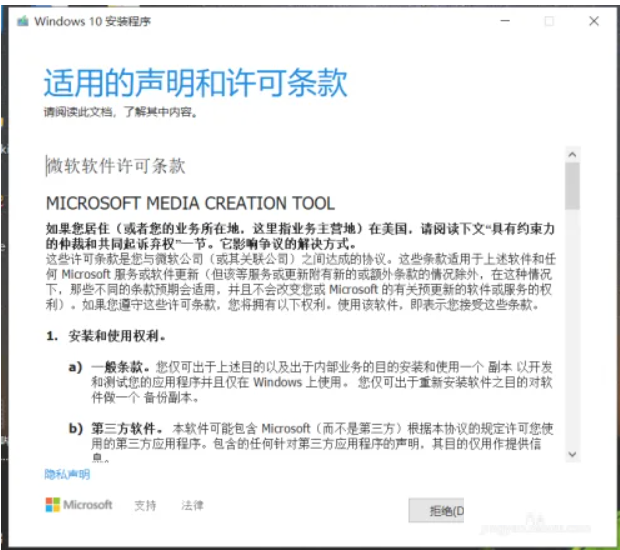Click the scrollbar down arrow
This screenshot has height=550, width=620.
572,454
